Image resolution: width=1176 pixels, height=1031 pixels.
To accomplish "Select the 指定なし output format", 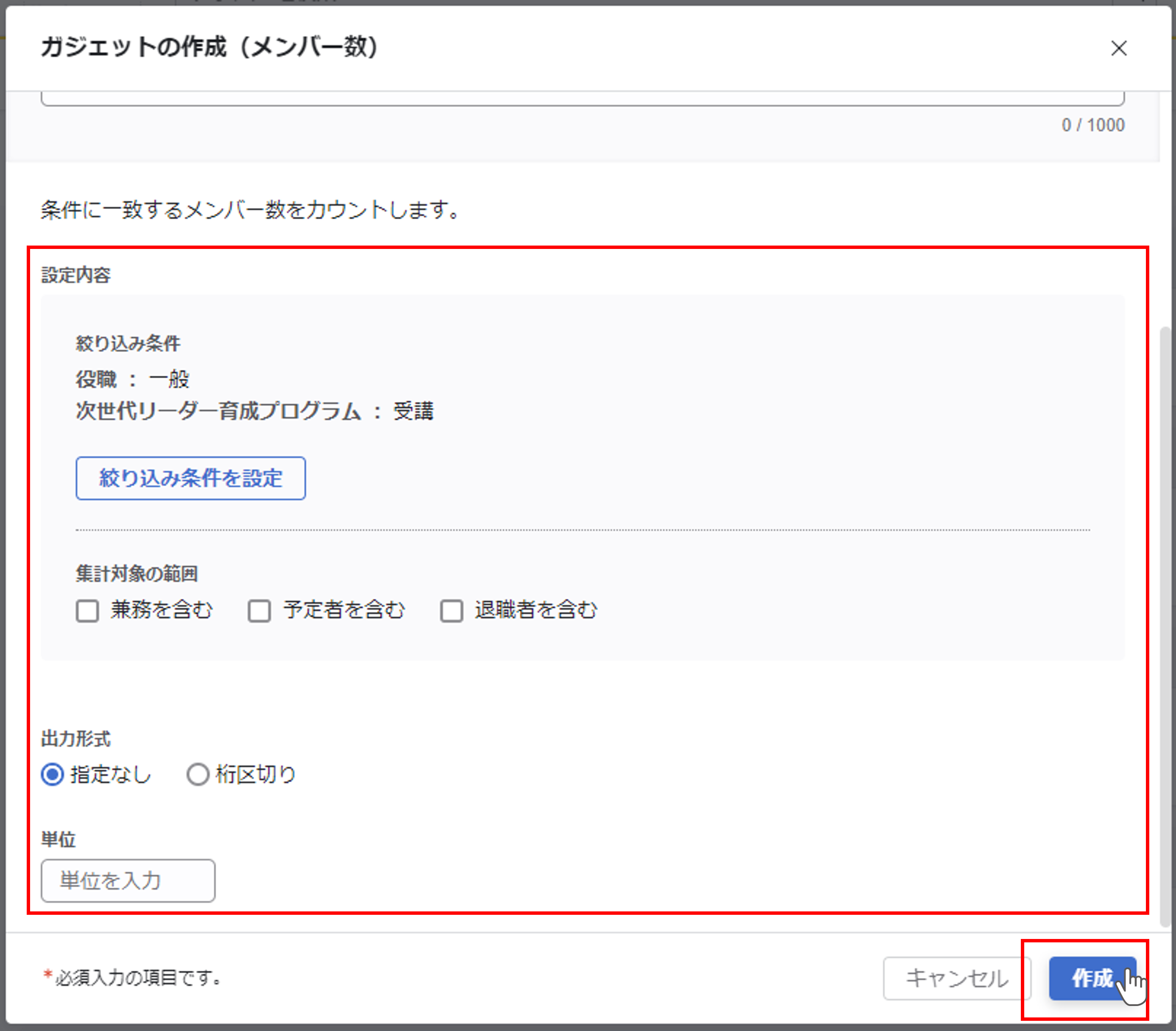I will click(53, 774).
